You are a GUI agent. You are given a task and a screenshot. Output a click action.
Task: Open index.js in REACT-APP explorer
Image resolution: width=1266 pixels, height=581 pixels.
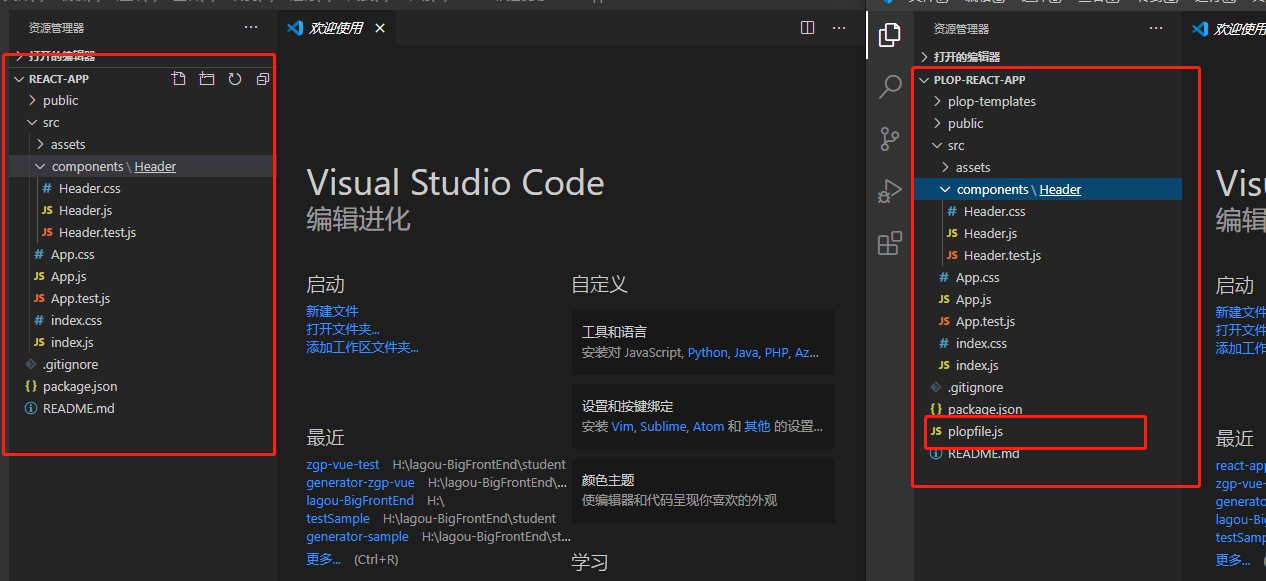pos(72,342)
